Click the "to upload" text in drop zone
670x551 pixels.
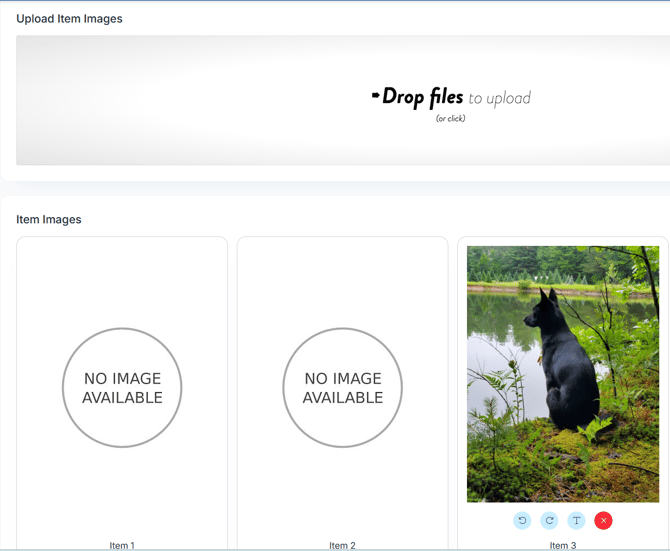pos(499,98)
